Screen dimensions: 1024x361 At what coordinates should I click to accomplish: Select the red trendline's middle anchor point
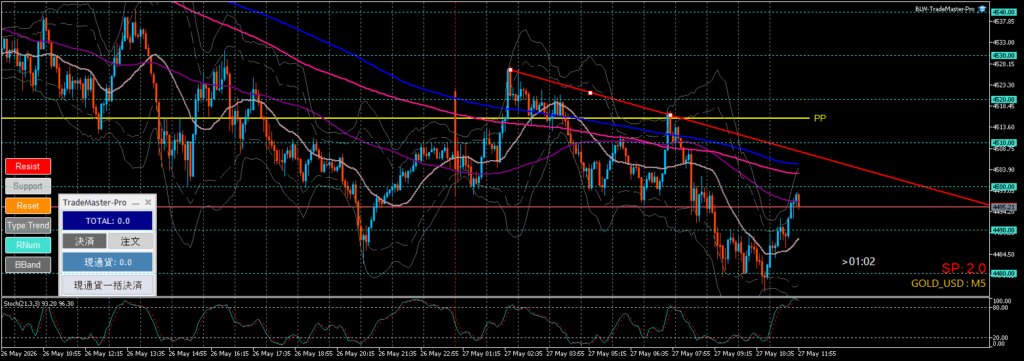click(590, 93)
